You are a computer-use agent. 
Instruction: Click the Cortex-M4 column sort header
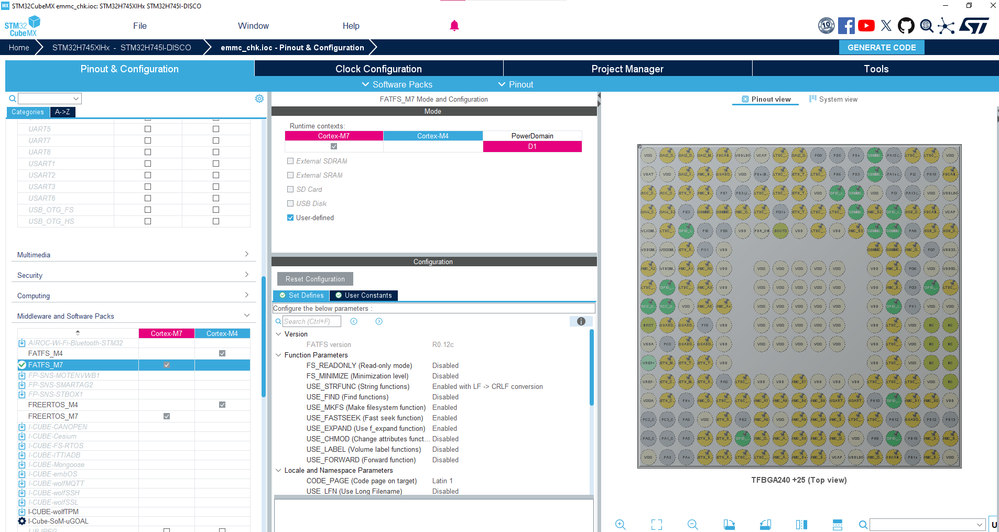pyautogui.click(x=222, y=333)
